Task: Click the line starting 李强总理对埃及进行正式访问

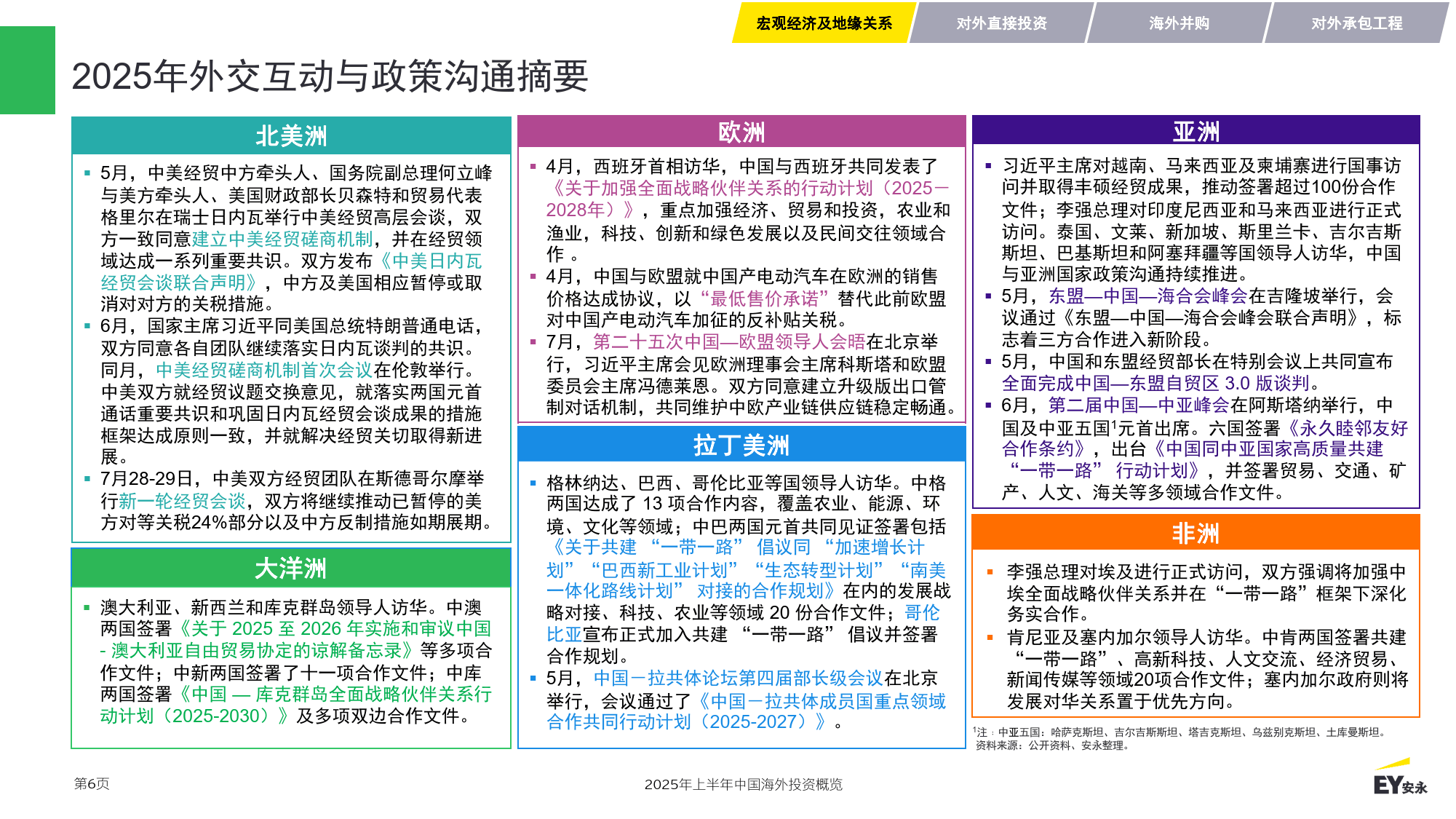Action: coord(1206,571)
